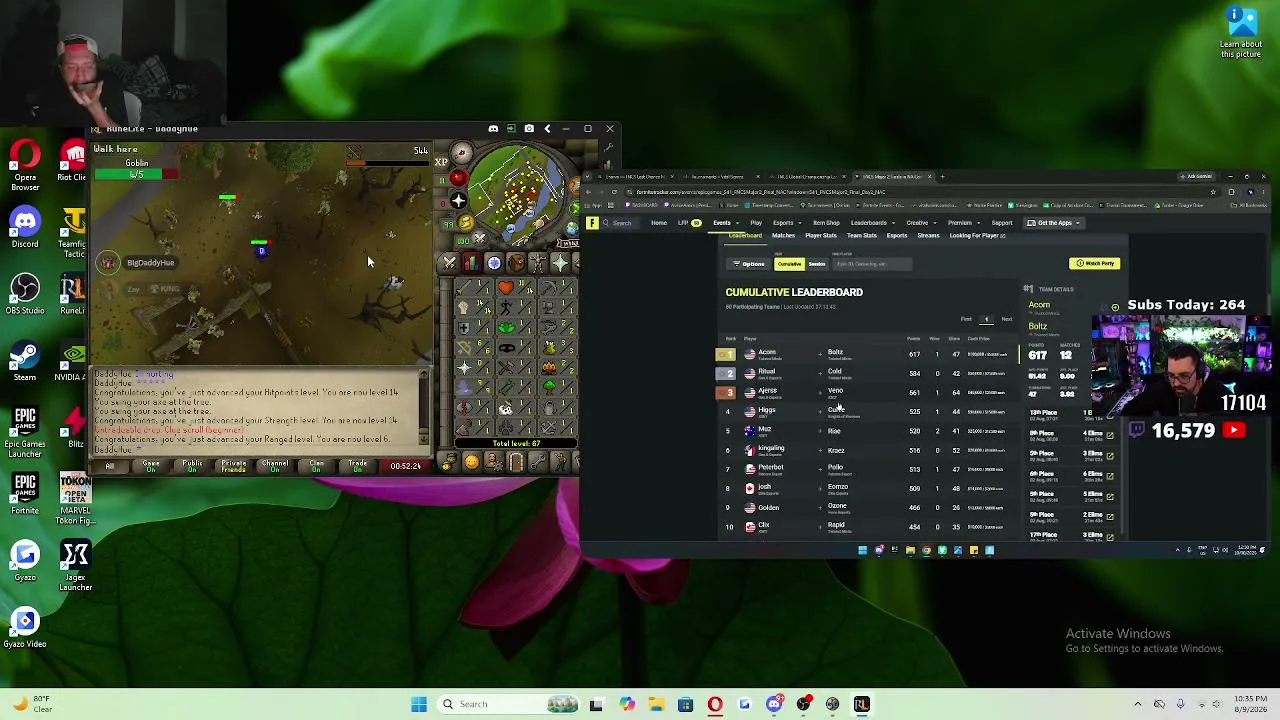Image resolution: width=1280 pixels, height=720 pixels.
Task: Switch to the Player Stats tab
Action: pos(820,236)
